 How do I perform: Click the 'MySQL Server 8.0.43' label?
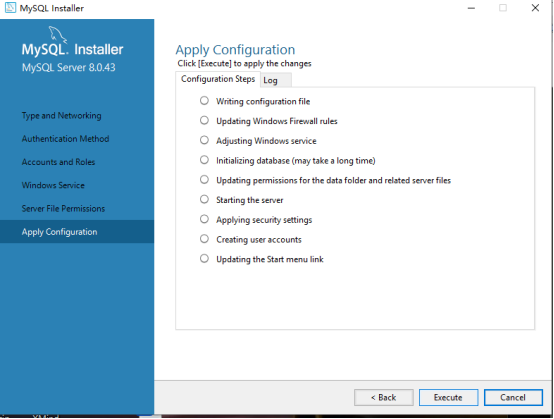[x=69, y=67]
